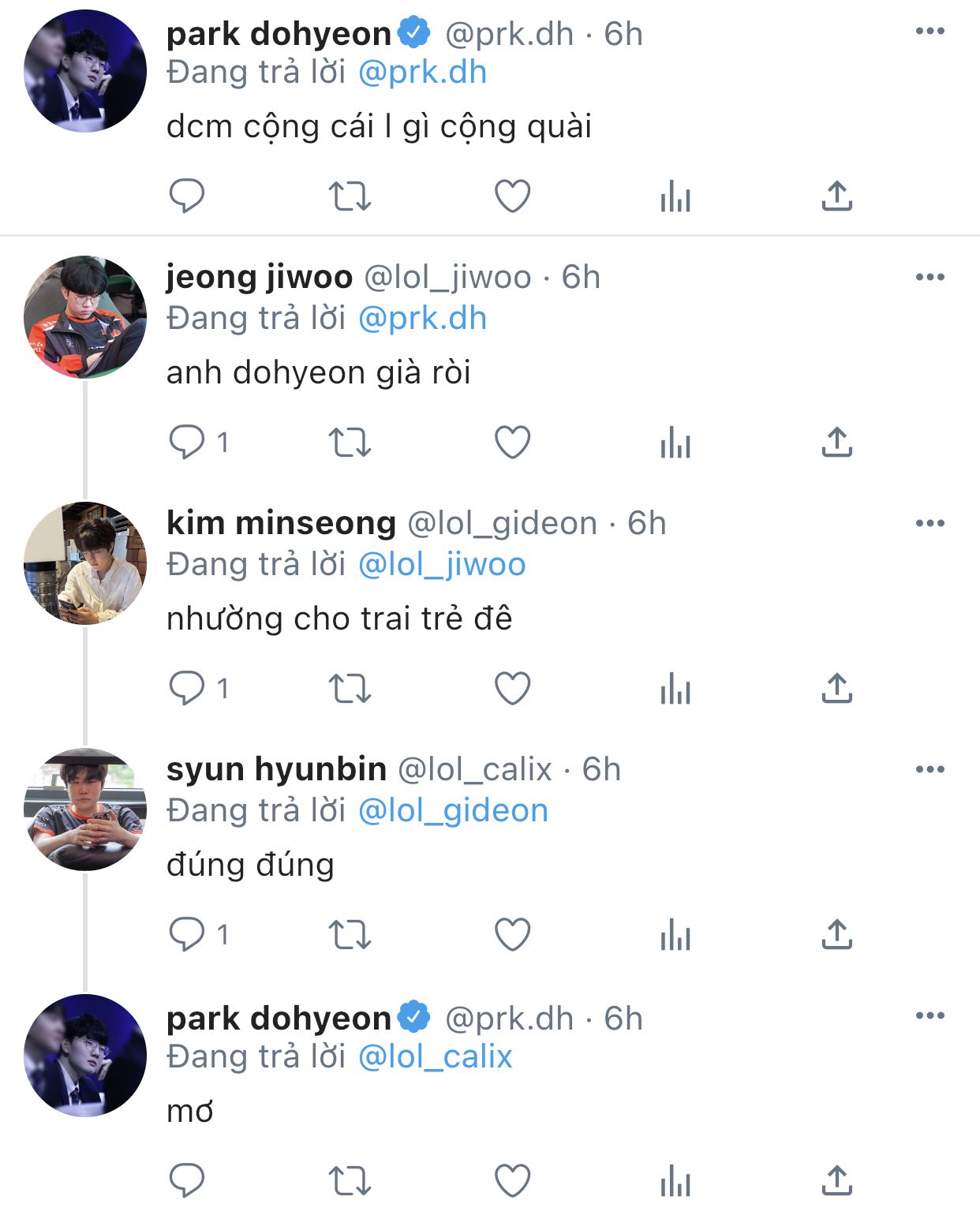The width and height of the screenshot is (980, 1215).
Task: Open the @lol_jiwoo mention link
Action: 442,565
